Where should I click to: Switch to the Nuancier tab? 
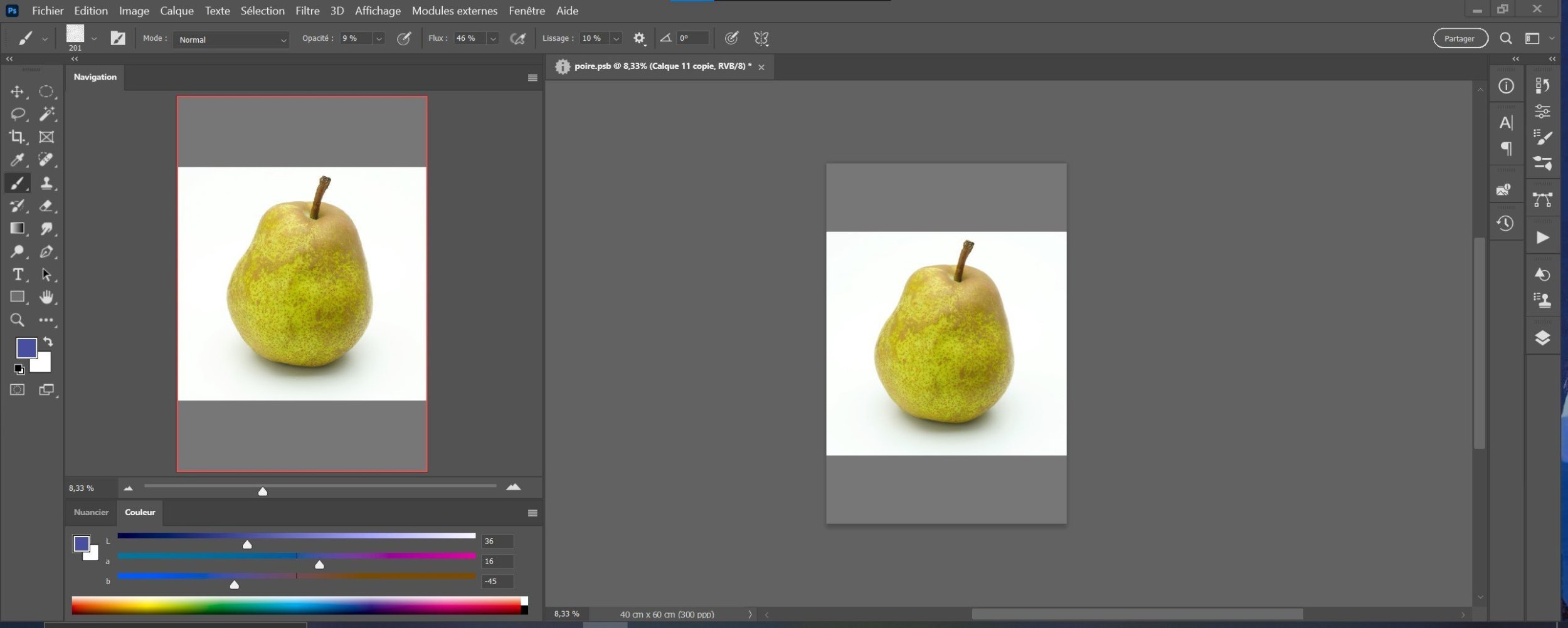[x=91, y=512]
